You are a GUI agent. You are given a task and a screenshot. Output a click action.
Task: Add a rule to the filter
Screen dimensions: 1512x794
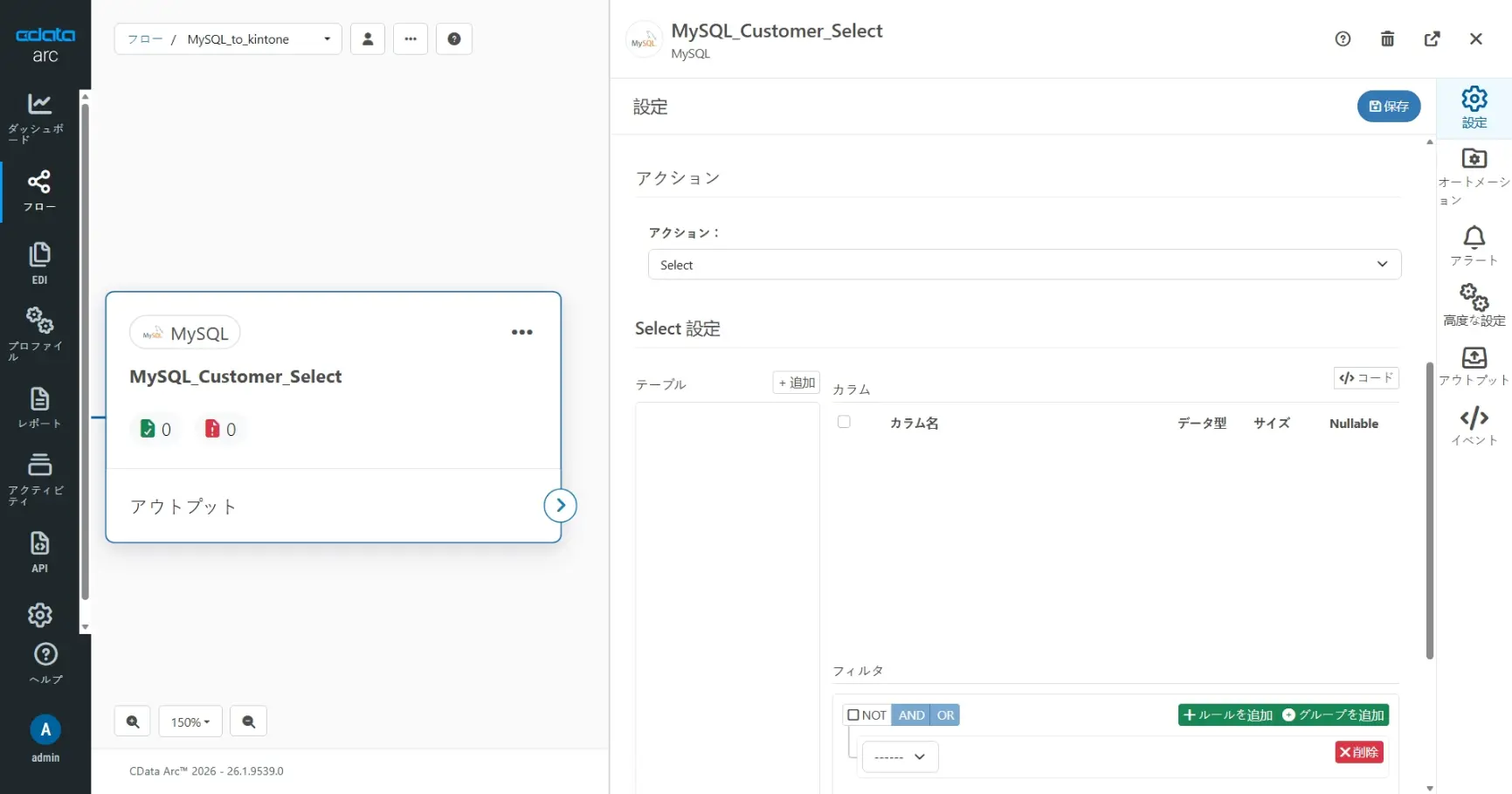pyautogui.click(x=1227, y=715)
